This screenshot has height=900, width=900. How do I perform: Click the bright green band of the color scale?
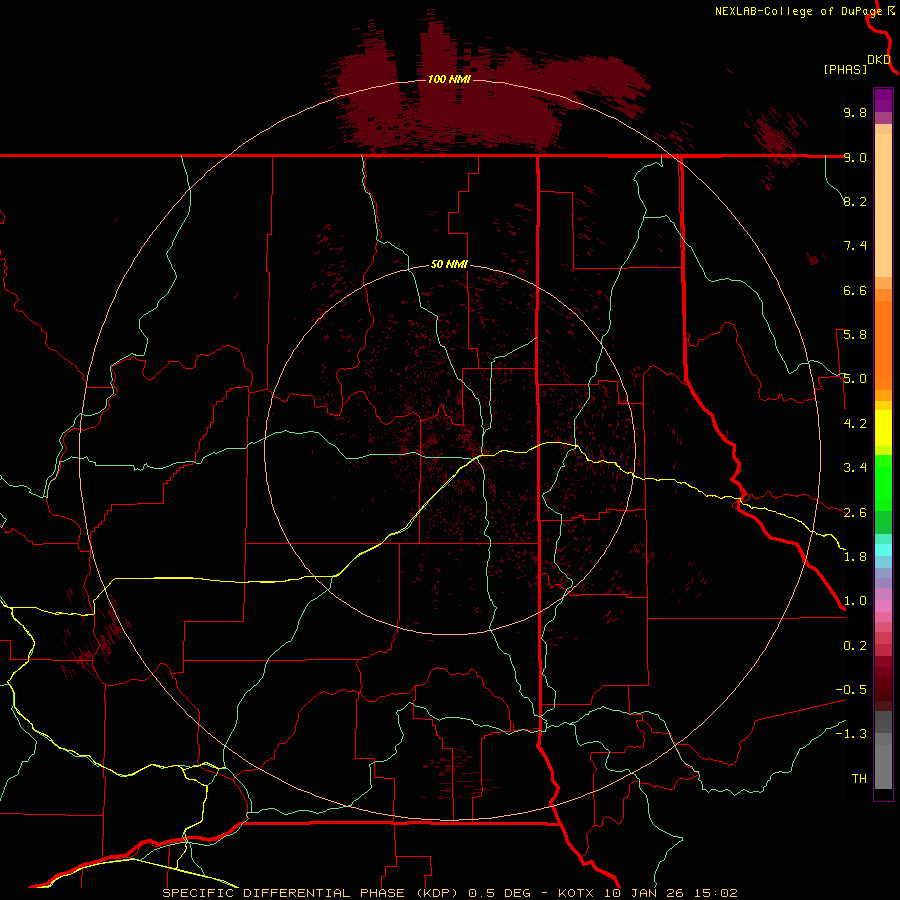point(883,483)
